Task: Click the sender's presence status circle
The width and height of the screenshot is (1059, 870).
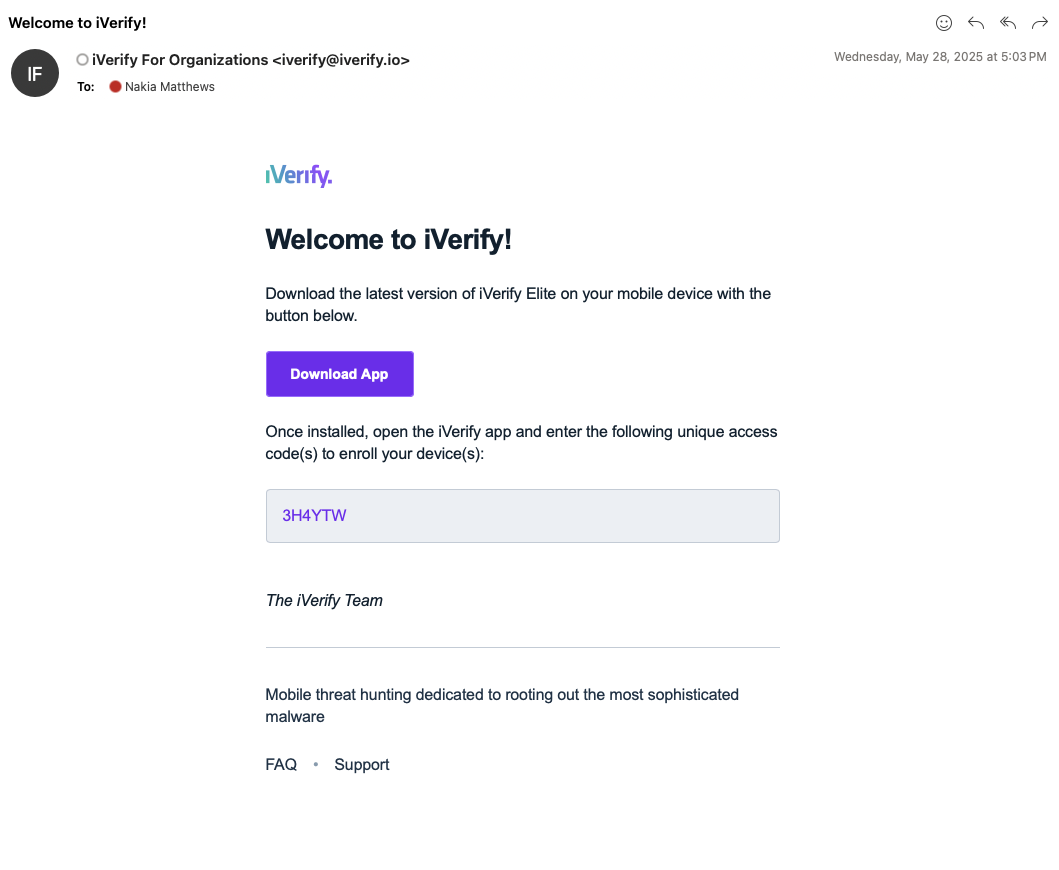Action: tap(82, 60)
